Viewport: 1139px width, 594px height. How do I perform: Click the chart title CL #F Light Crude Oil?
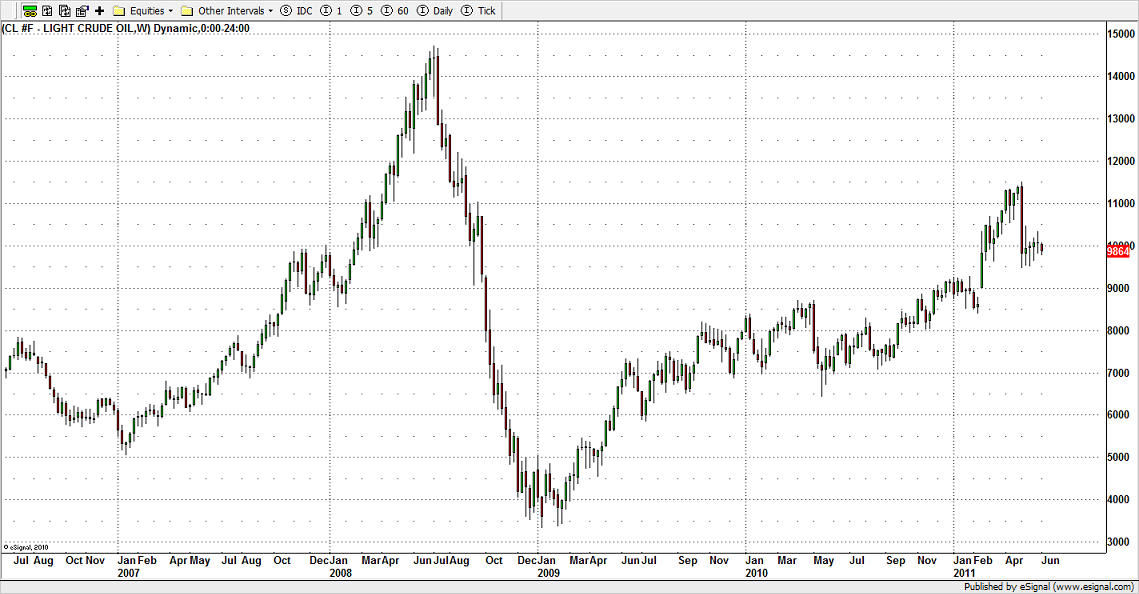[x=126, y=28]
